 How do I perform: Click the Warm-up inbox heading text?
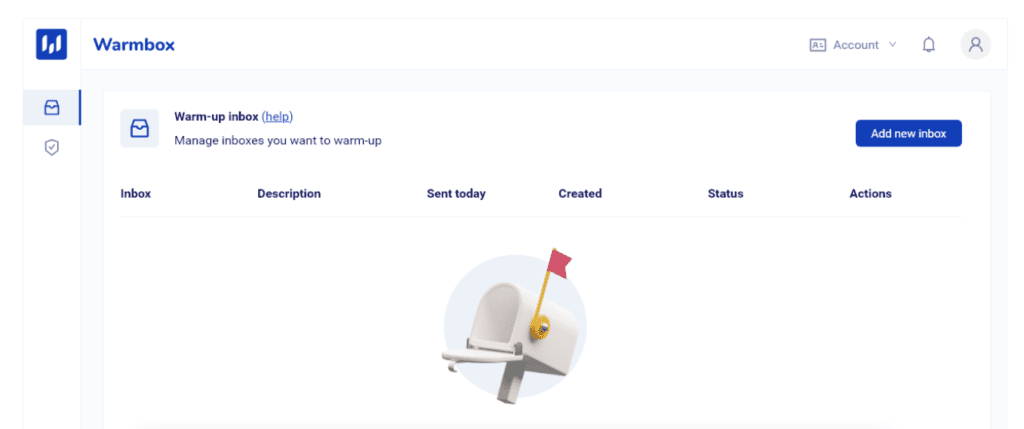[215, 117]
